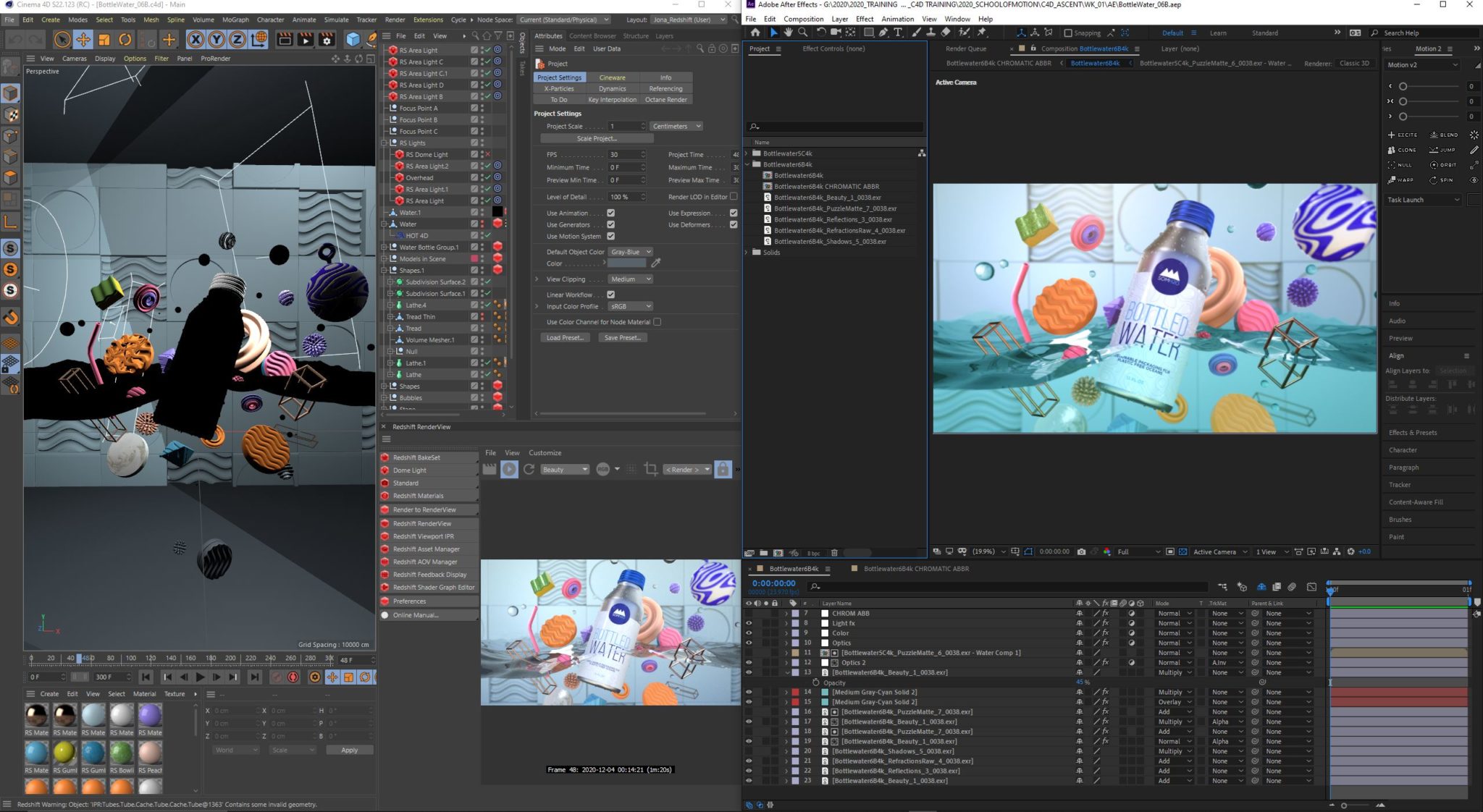Click the Default Object Color swatch
The height and width of the screenshot is (812, 1483).
click(626, 263)
